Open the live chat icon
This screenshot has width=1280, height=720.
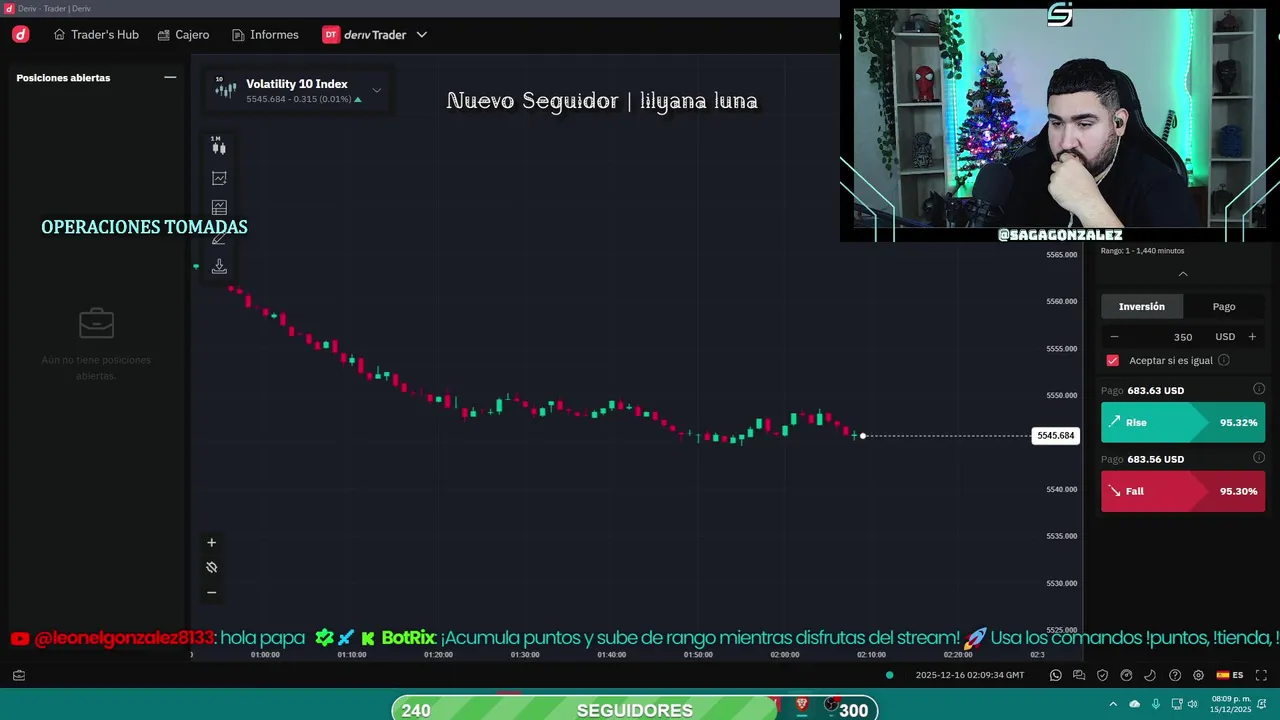point(1079,675)
